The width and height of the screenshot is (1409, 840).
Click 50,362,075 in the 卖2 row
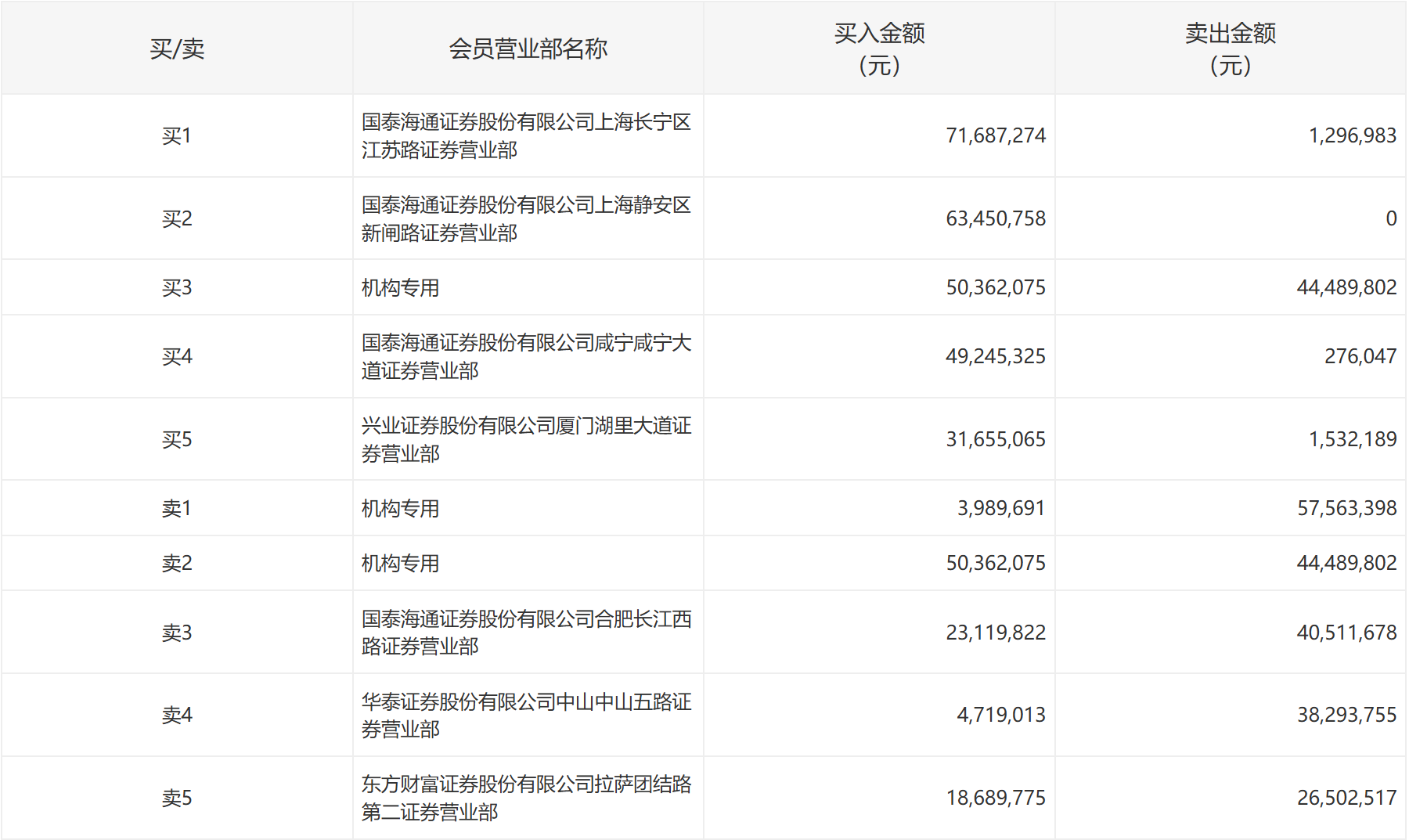point(996,563)
